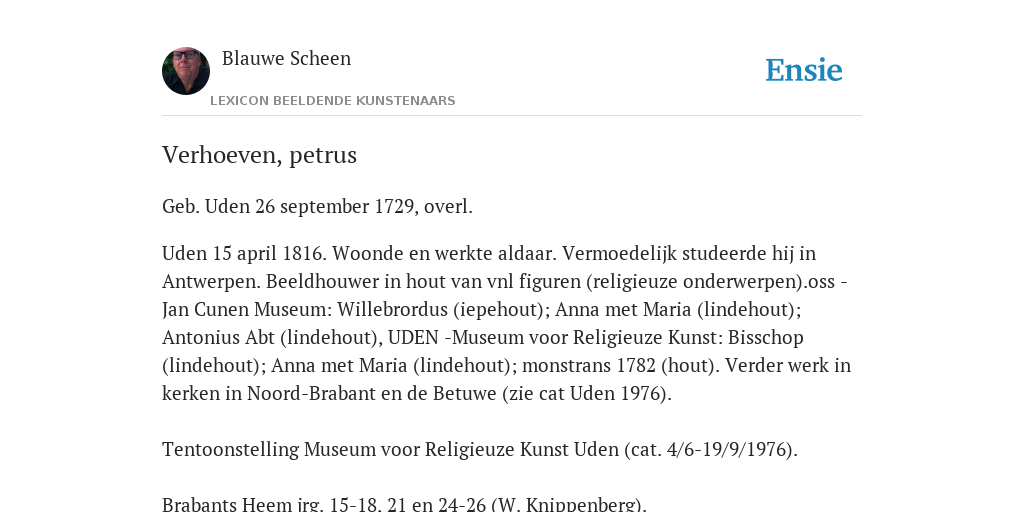Image resolution: width=1024 pixels, height=512 pixels.
Task: Open Blauwe Scheen's profile photo
Action: point(185,71)
